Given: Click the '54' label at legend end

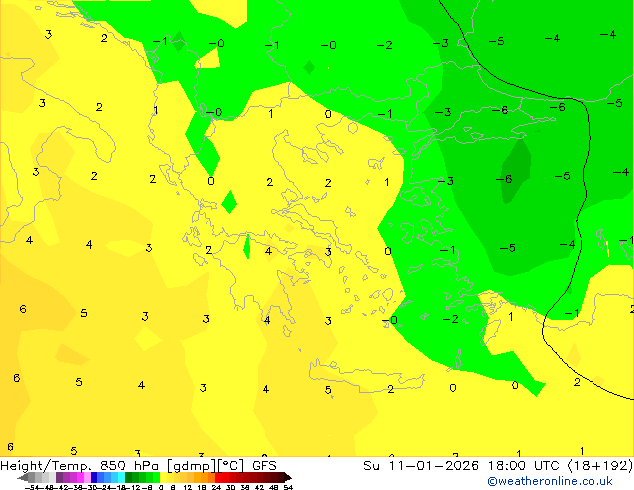Looking at the screenshot, I should click(288, 487).
